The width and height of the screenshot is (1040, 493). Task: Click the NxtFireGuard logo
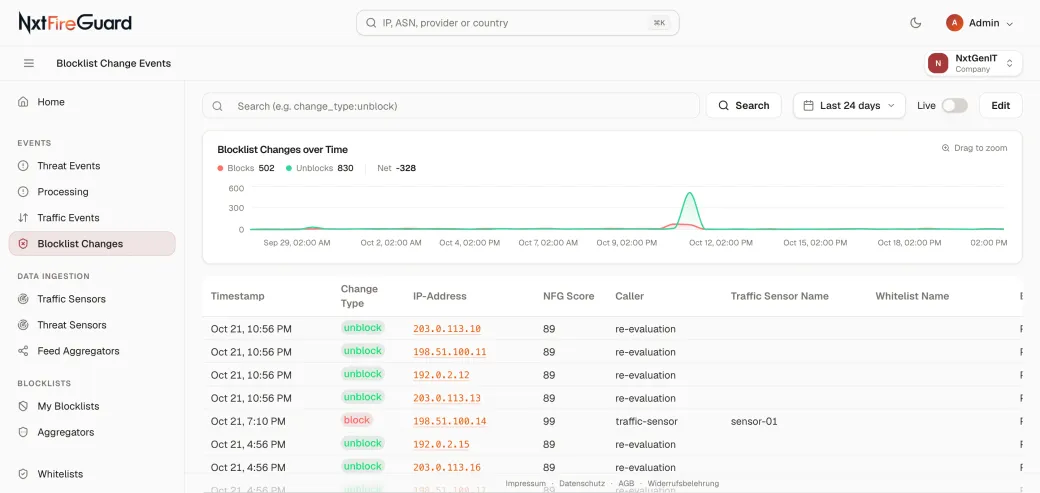75,23
